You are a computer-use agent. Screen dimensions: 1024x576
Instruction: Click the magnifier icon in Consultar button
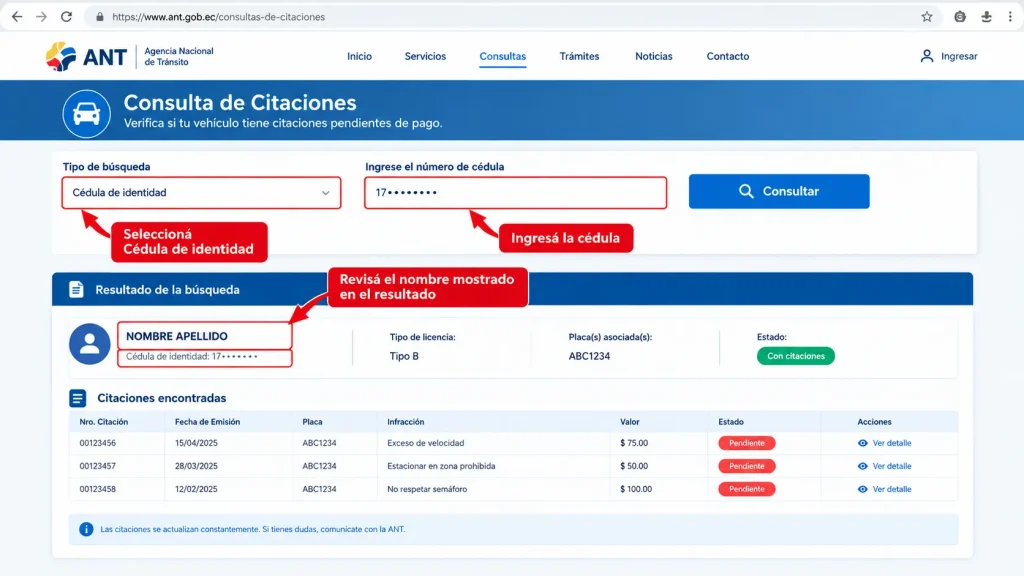(746, 191)
